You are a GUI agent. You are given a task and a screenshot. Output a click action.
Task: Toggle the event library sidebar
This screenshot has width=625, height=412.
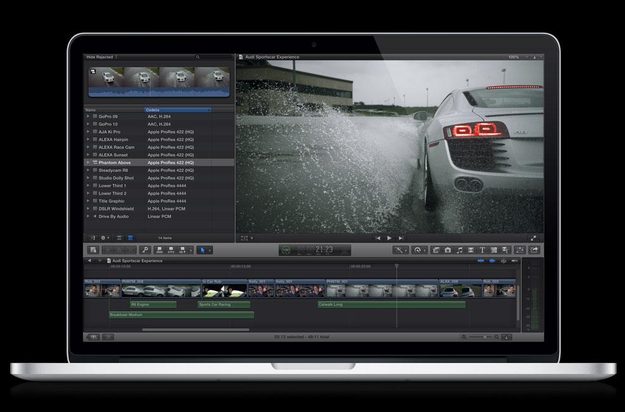point(92,238)
